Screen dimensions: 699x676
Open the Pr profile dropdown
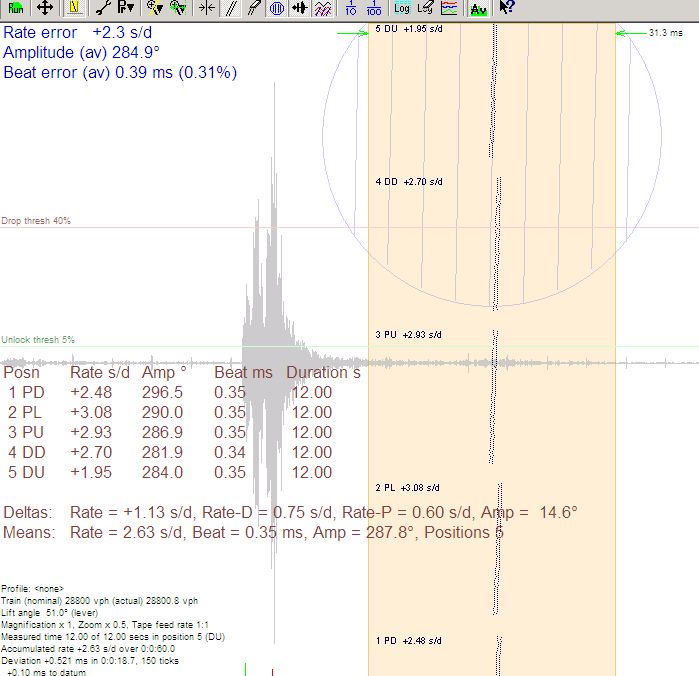click(126, 8)
